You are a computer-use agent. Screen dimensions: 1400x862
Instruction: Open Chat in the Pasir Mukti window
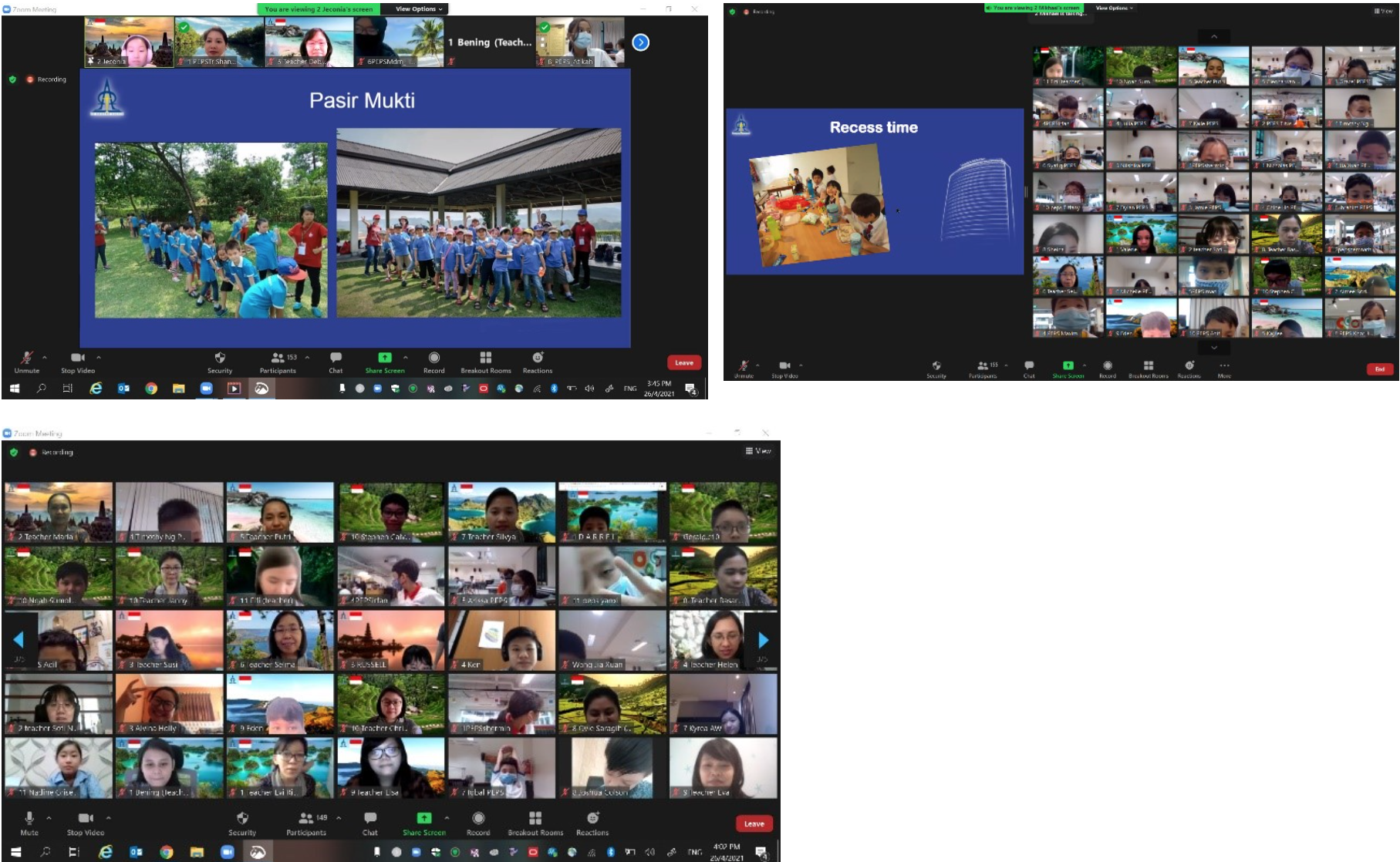[x=336, y=362]
